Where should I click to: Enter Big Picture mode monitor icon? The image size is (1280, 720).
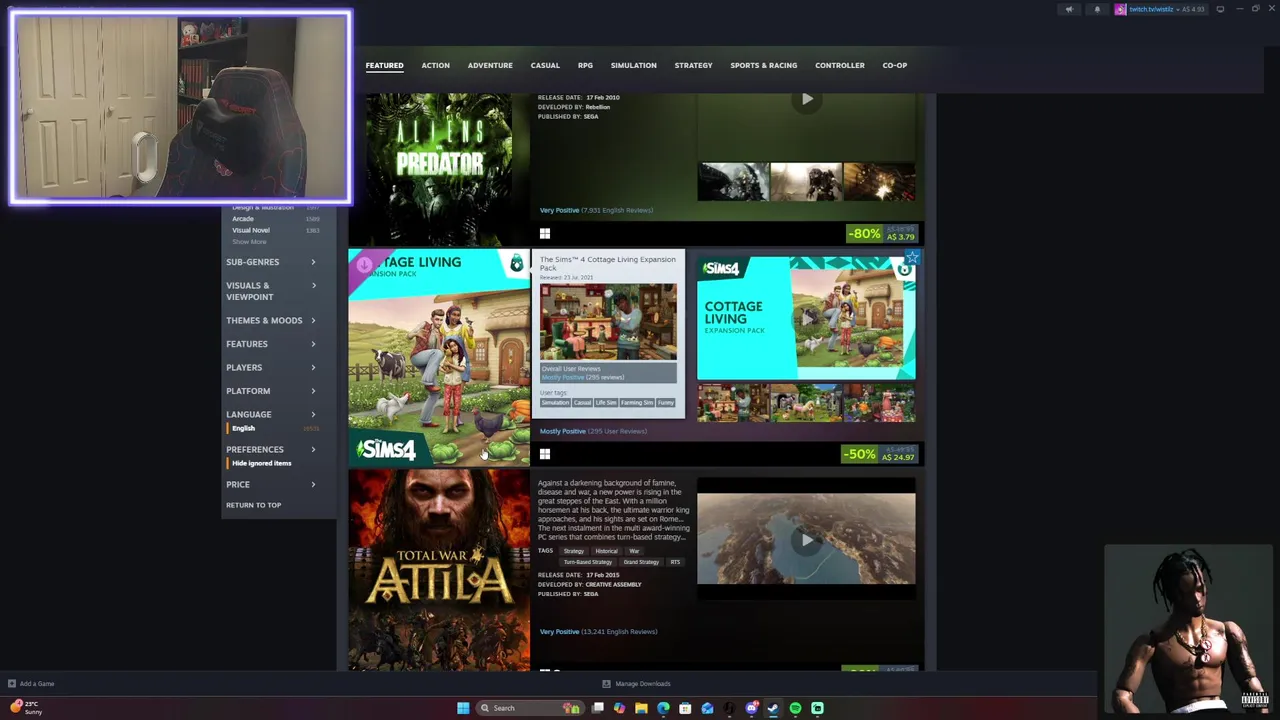(1220, 9)
